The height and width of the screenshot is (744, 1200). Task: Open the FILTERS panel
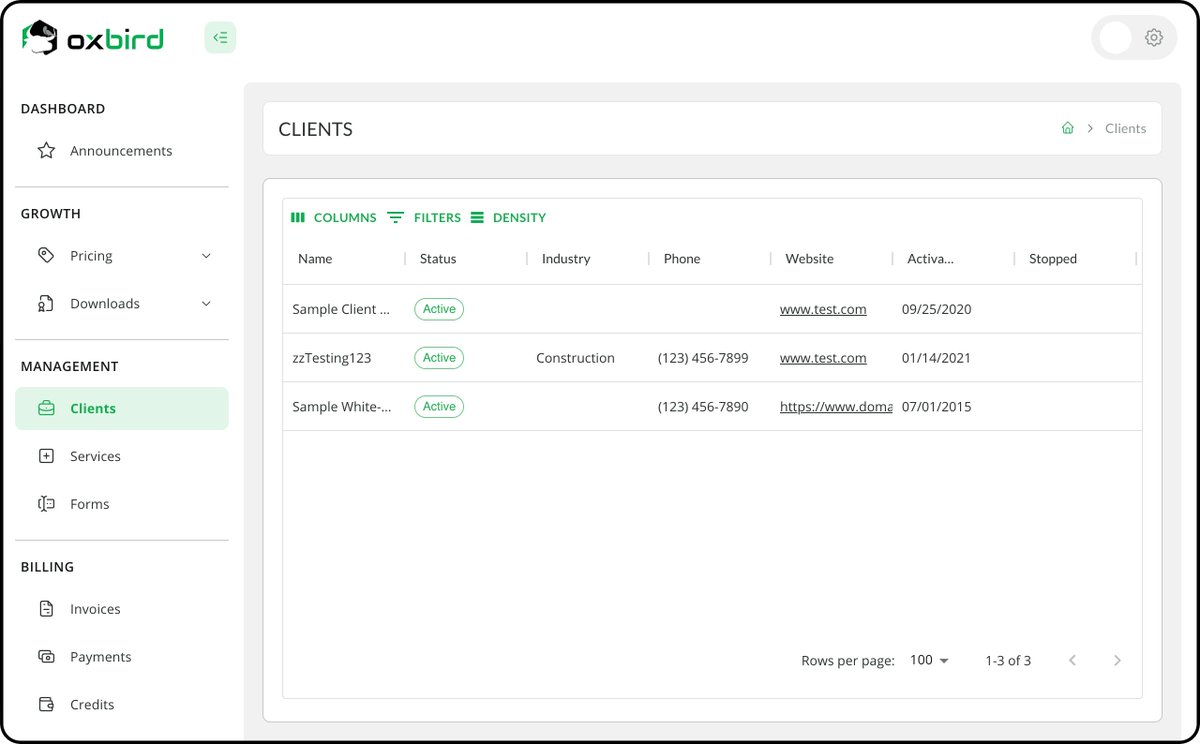click(x=424, y=217)
